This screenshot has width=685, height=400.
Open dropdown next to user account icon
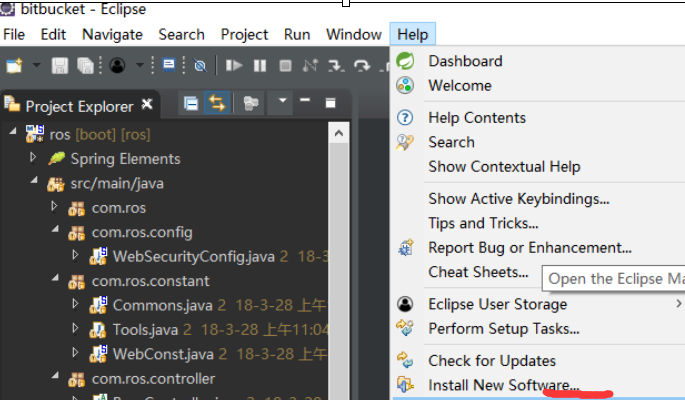click(x=140, y=65)
